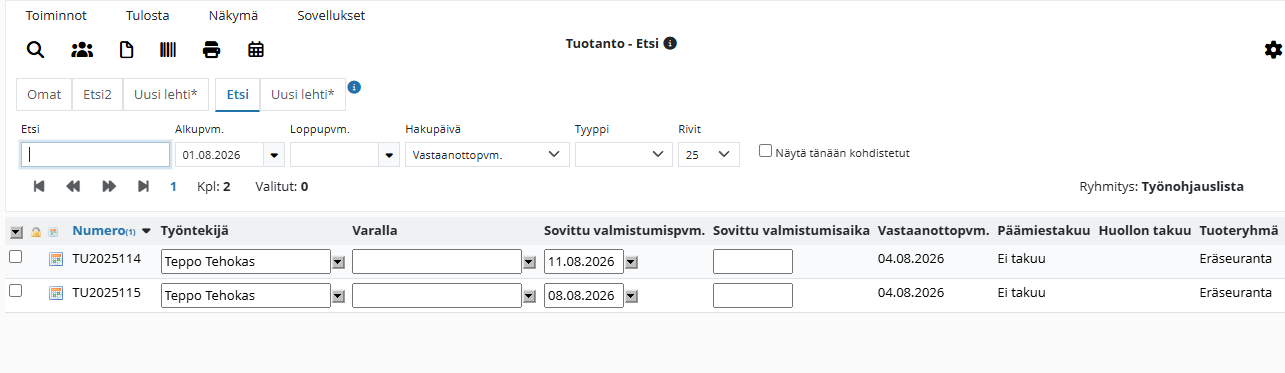The height and width of the screenshot is (373, 1285).
Task: Open Varalla dropdown for TU2025114
Action: tap(529, 262)
